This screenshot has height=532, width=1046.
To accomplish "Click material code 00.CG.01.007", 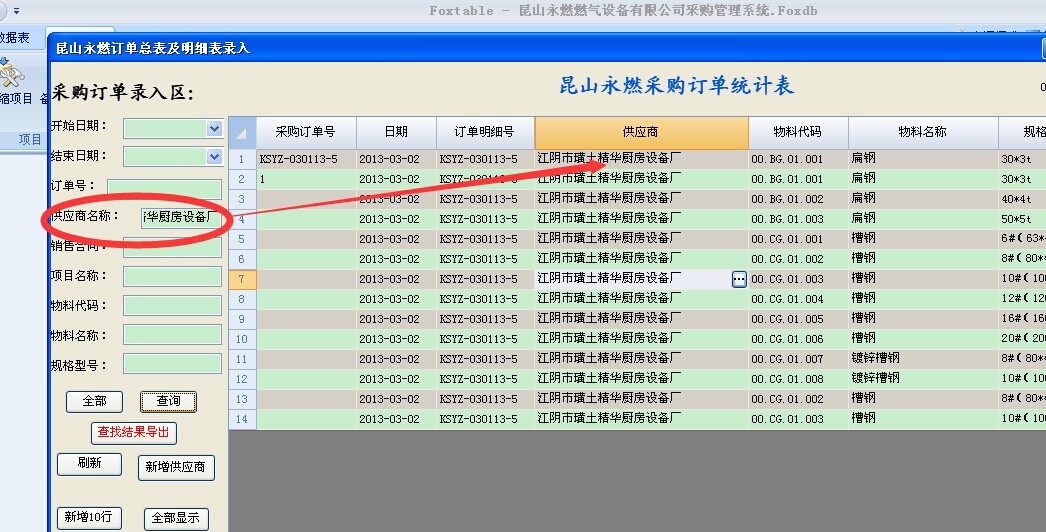I will coord(798,359).
